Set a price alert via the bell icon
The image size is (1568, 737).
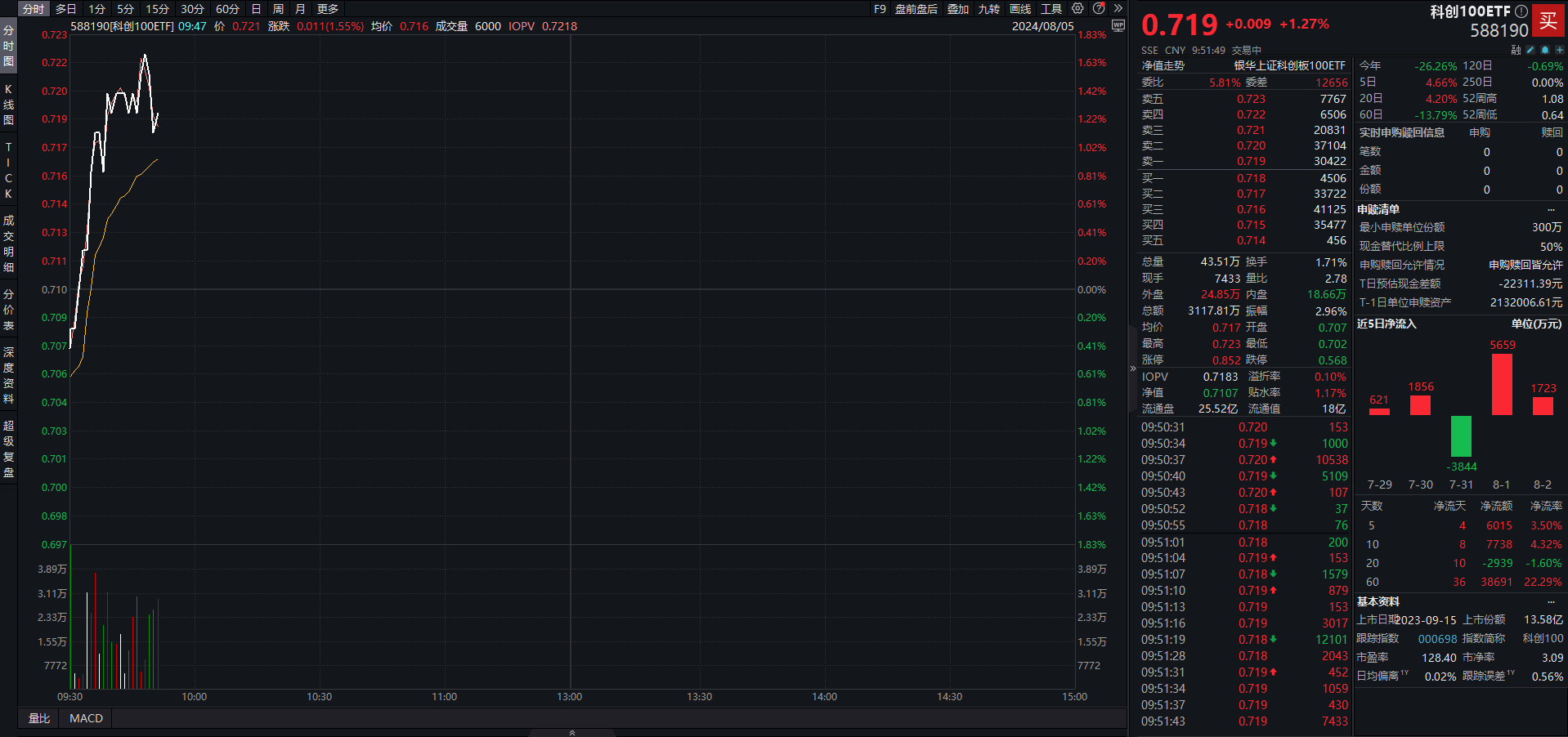coord(1545,50)
